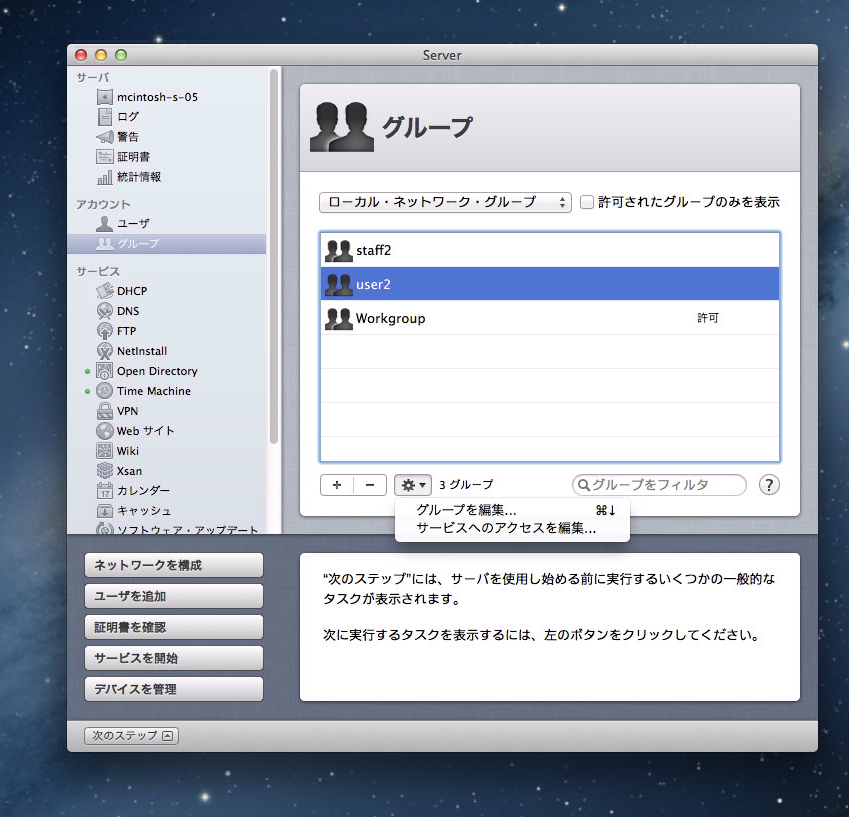The width and height of the screenshot is (849, 817).
Task: Open 警告 alerts megaphone icon
Action: (x=105, y=136)
